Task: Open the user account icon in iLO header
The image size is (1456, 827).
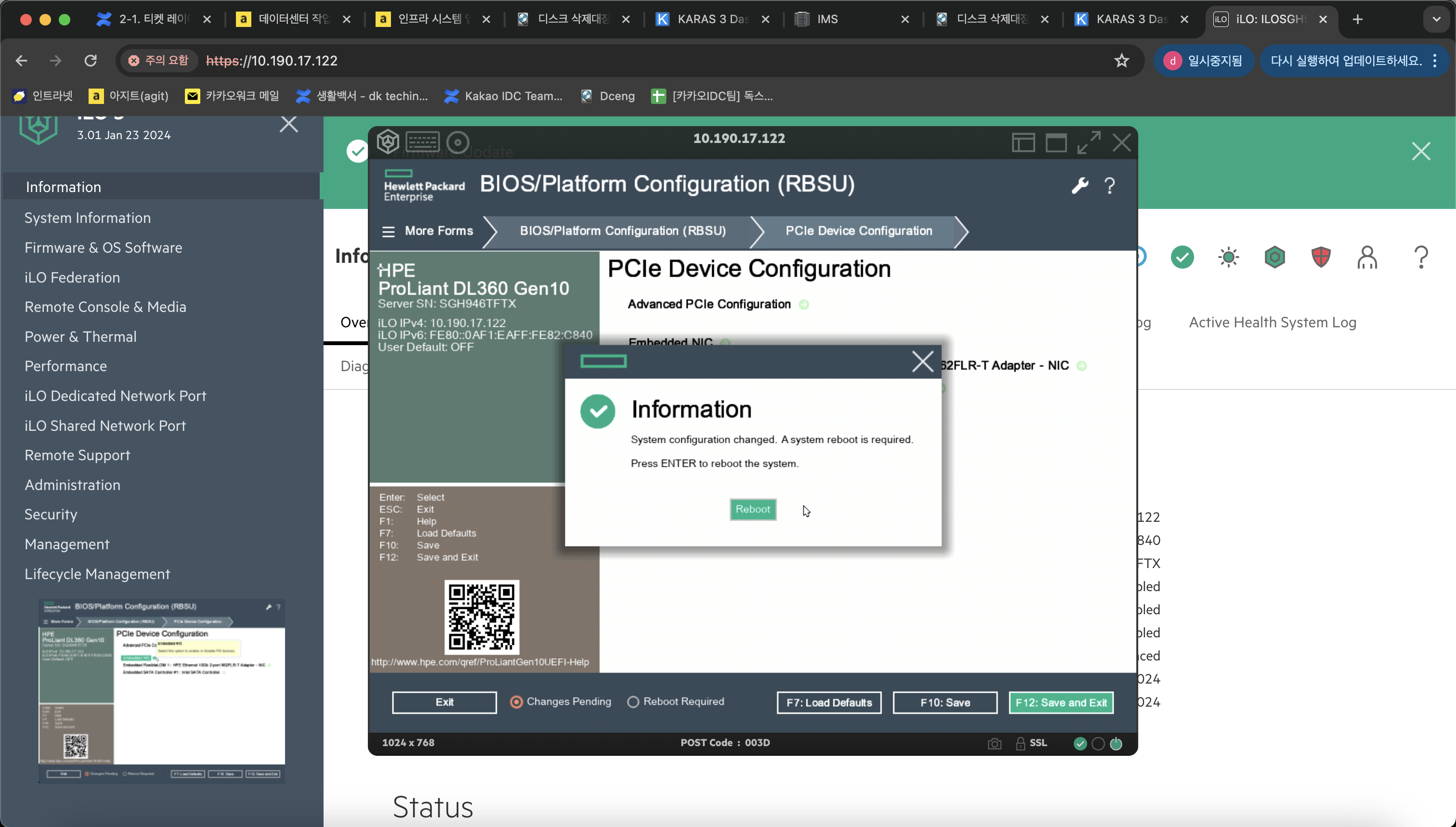Action: pyautogui.click(x=1367, y=258)
